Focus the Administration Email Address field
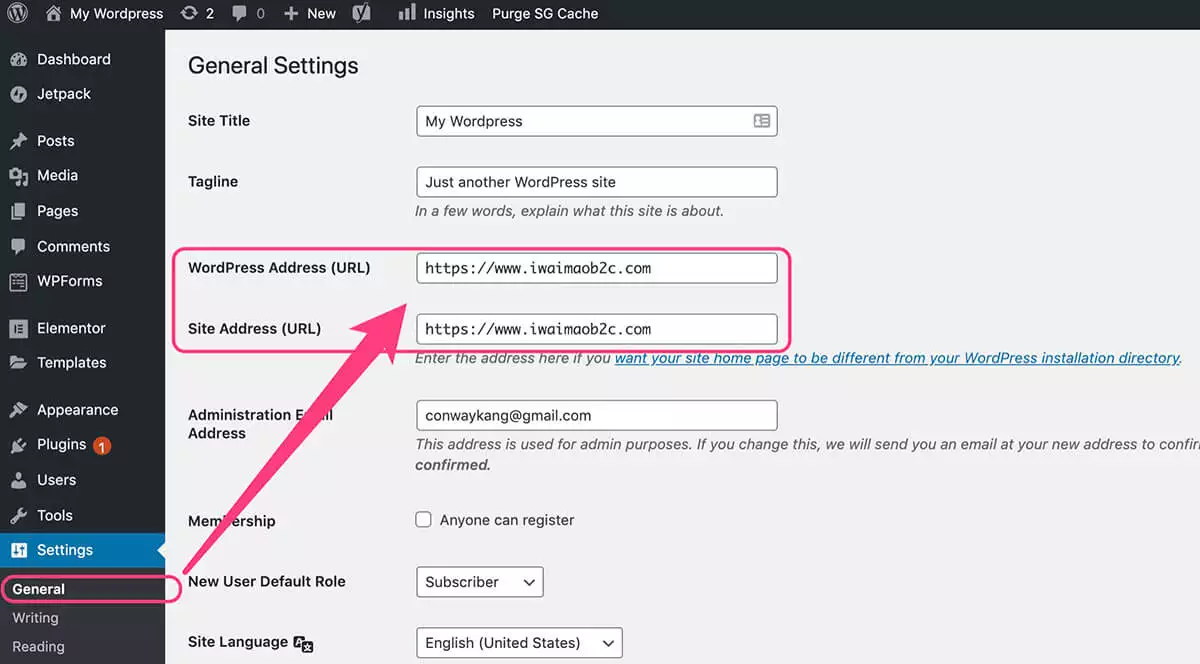Screen dimensions: 1200x664 point(596,415)
